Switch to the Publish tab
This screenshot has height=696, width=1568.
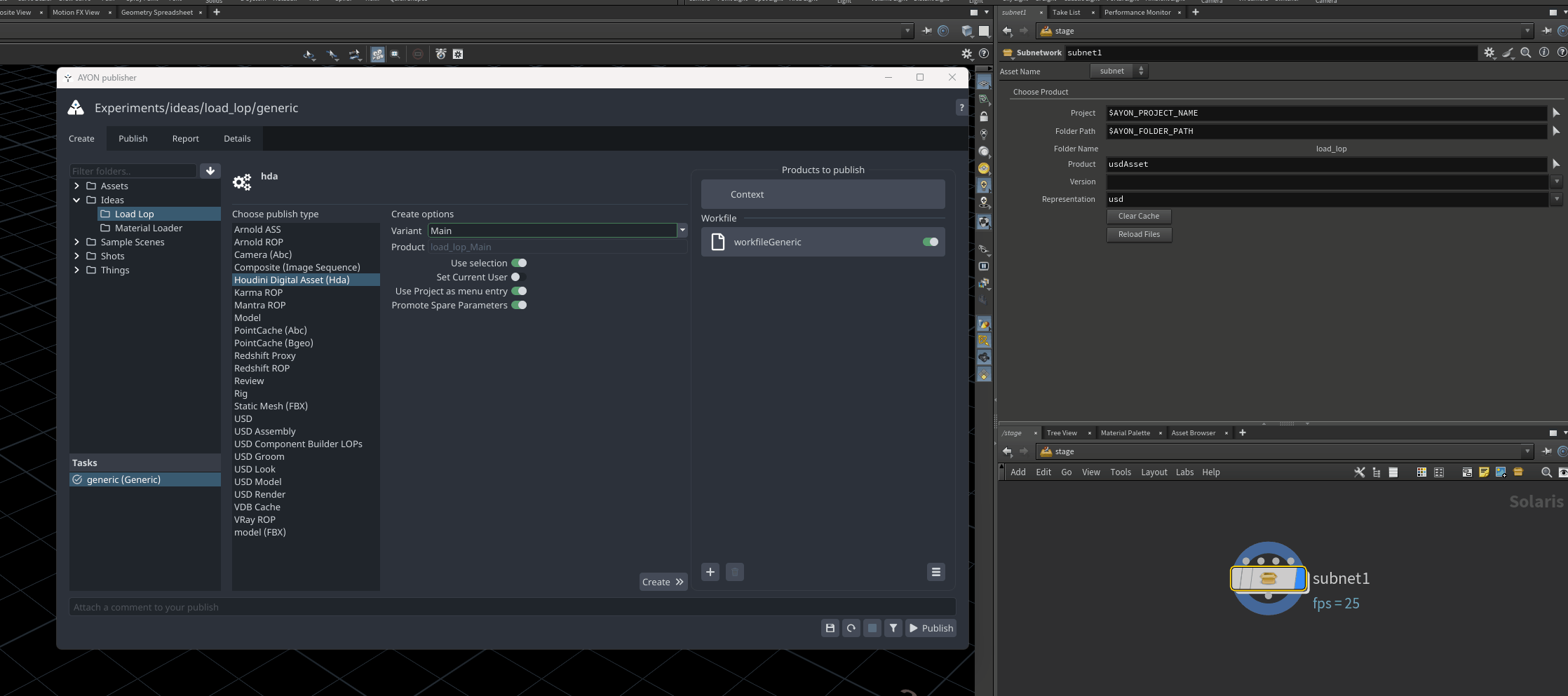click(x=133, y=138)
